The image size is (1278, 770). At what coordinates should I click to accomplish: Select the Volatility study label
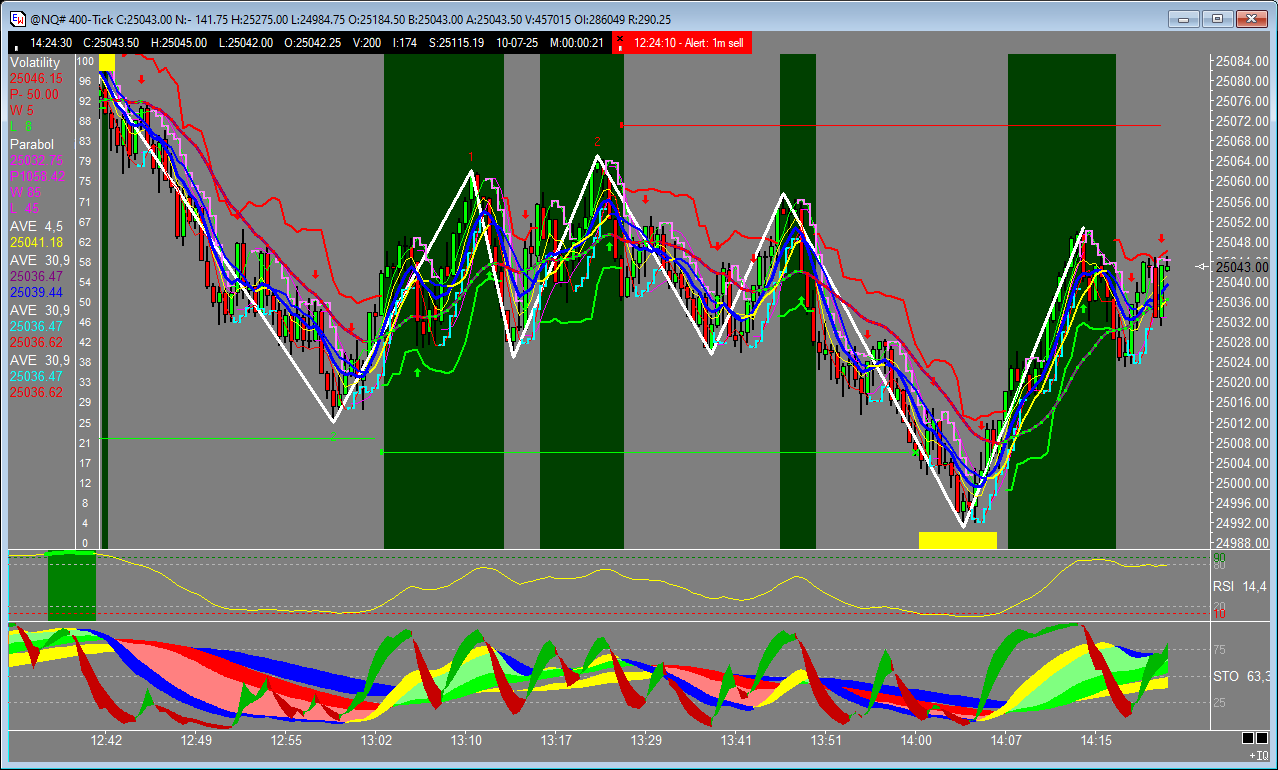click(35, 62)
